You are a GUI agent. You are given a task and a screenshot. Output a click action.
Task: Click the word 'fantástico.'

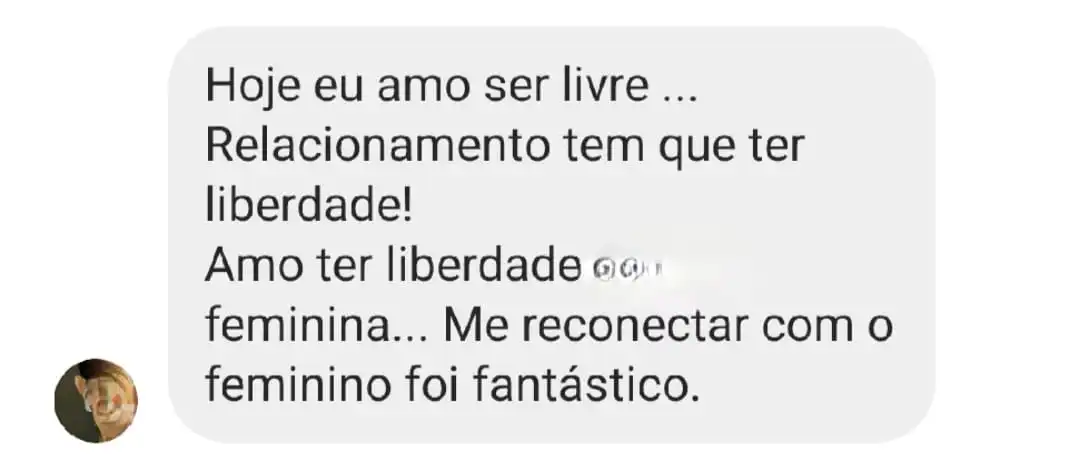[x=587, y=386]
